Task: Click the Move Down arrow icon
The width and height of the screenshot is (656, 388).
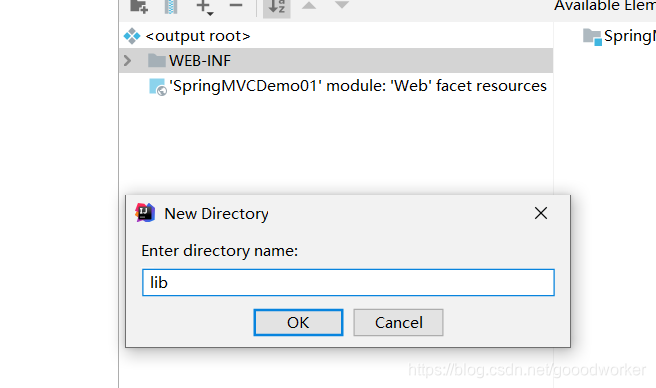Action: click(x=342, y=5)
